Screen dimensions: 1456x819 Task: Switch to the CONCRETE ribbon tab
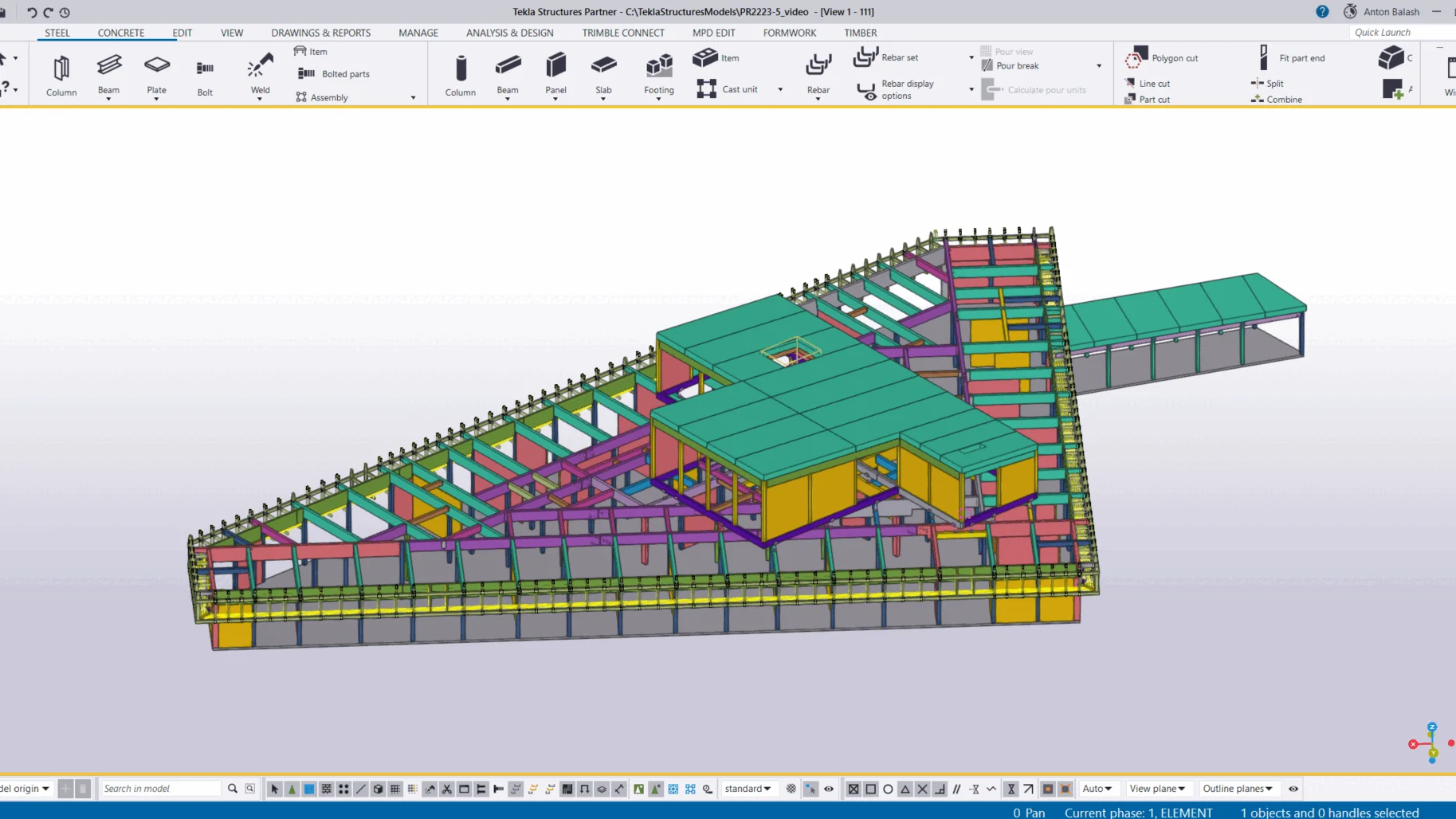(121, 33)
